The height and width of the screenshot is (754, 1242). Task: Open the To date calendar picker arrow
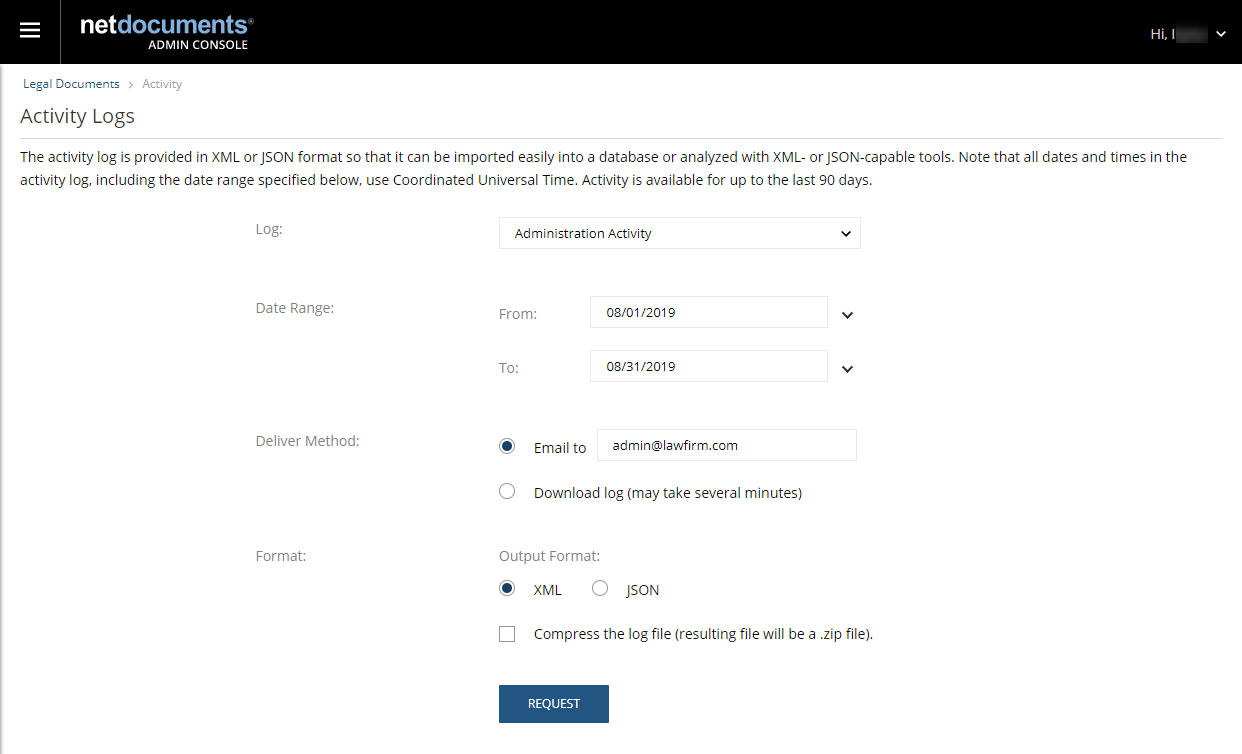(x=847, y=369)
